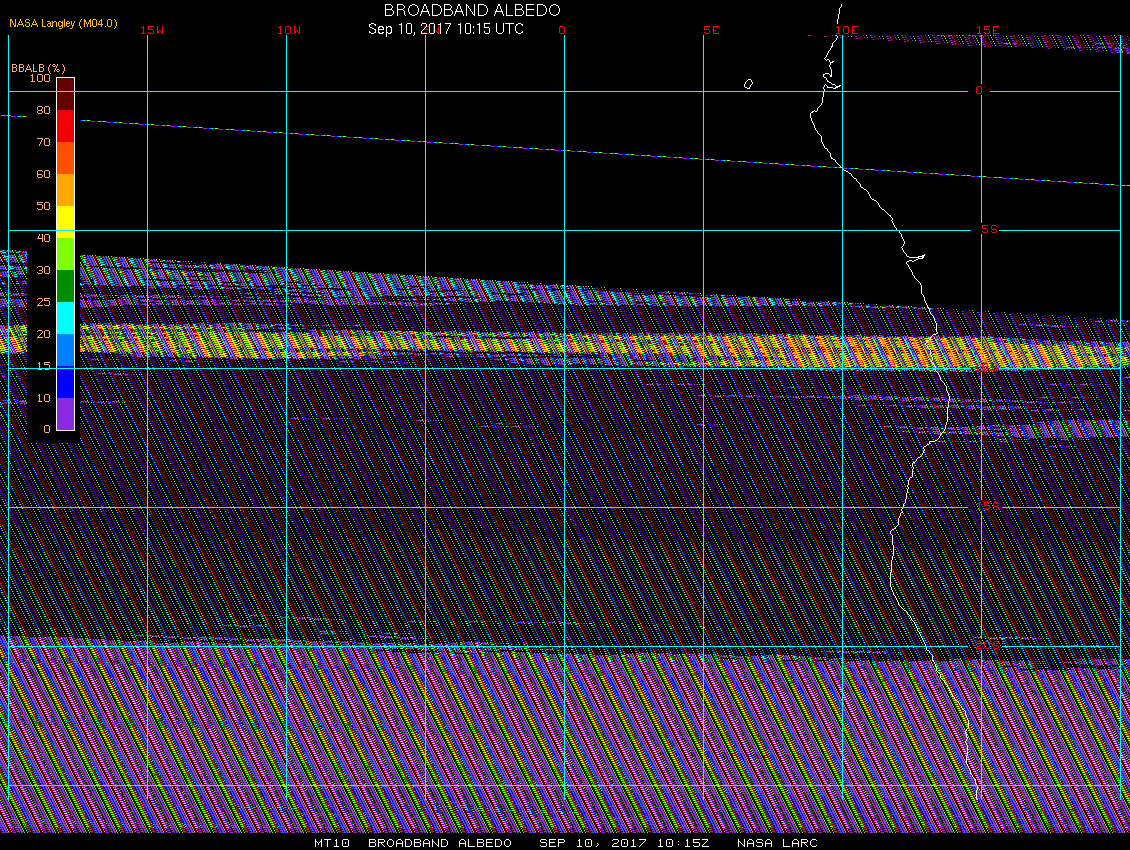
Task: Select the light blue 15–20% legend swatch
Action: [65, 350]
